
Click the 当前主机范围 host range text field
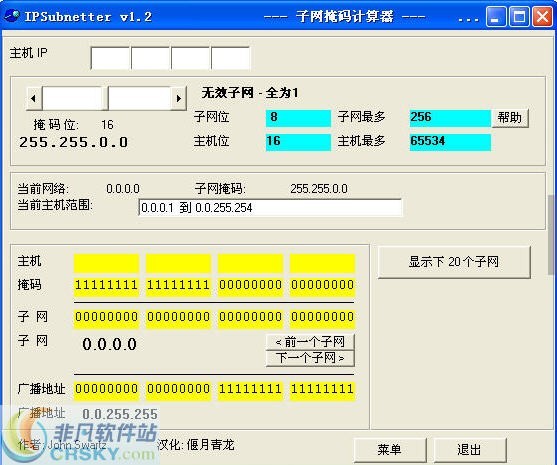click(x=270, y=207)
